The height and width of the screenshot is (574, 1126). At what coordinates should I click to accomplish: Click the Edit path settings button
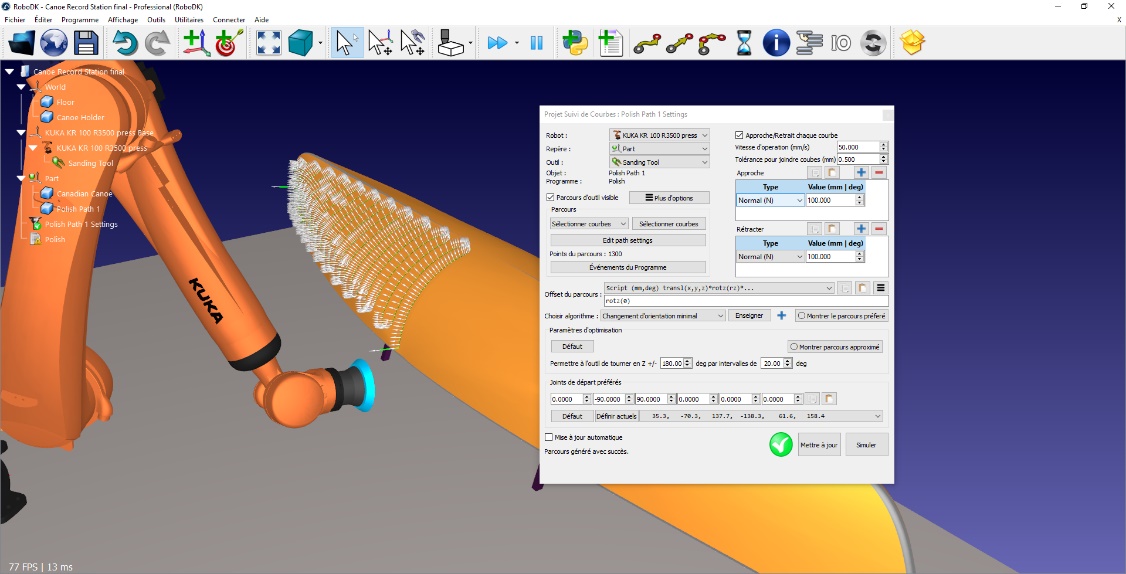point(628,240)
